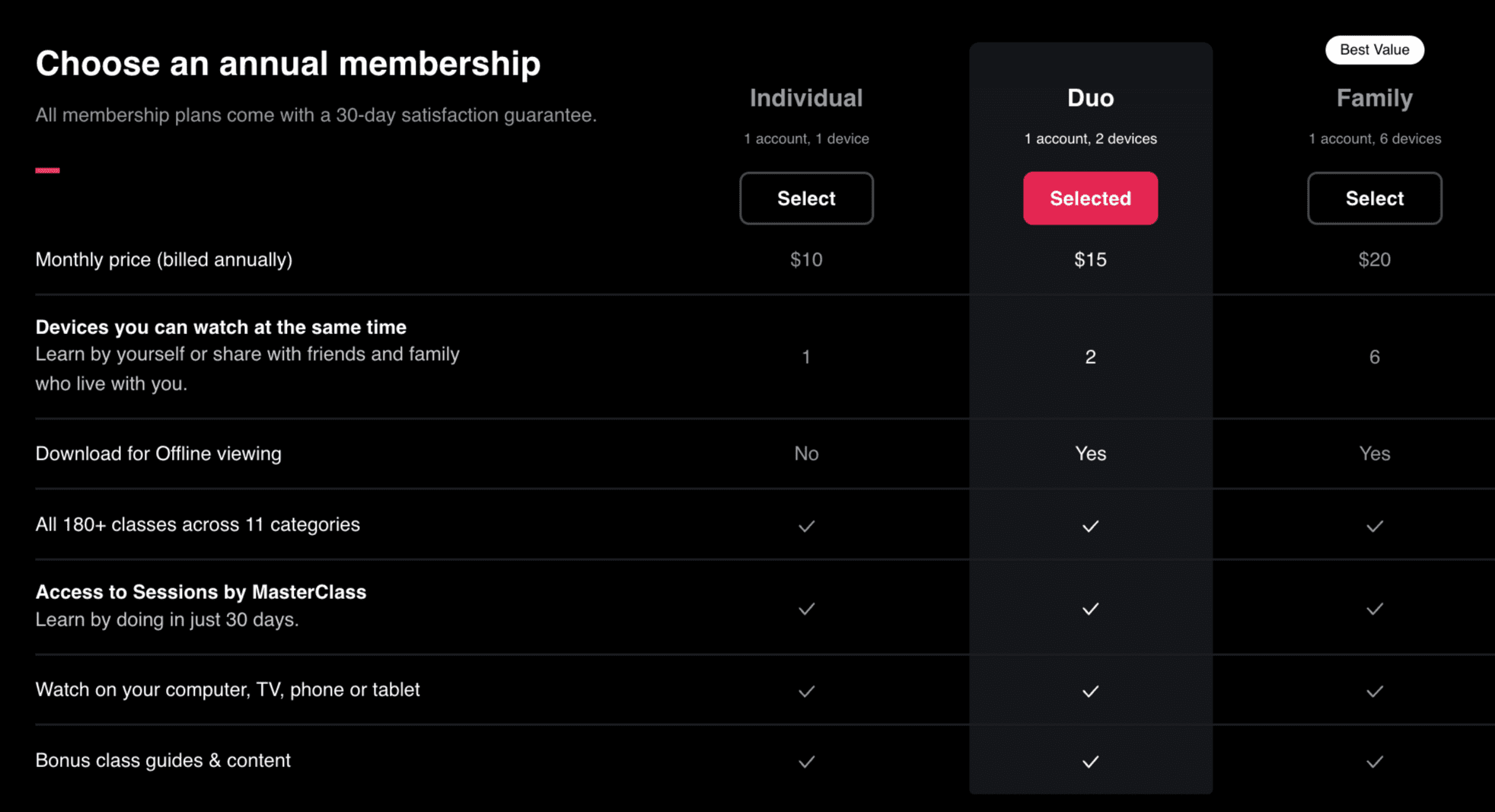The height and width of the screenshot is (812, 1495).
Task: Click the $20 Family monthly price
Action: coord(1374,260)
